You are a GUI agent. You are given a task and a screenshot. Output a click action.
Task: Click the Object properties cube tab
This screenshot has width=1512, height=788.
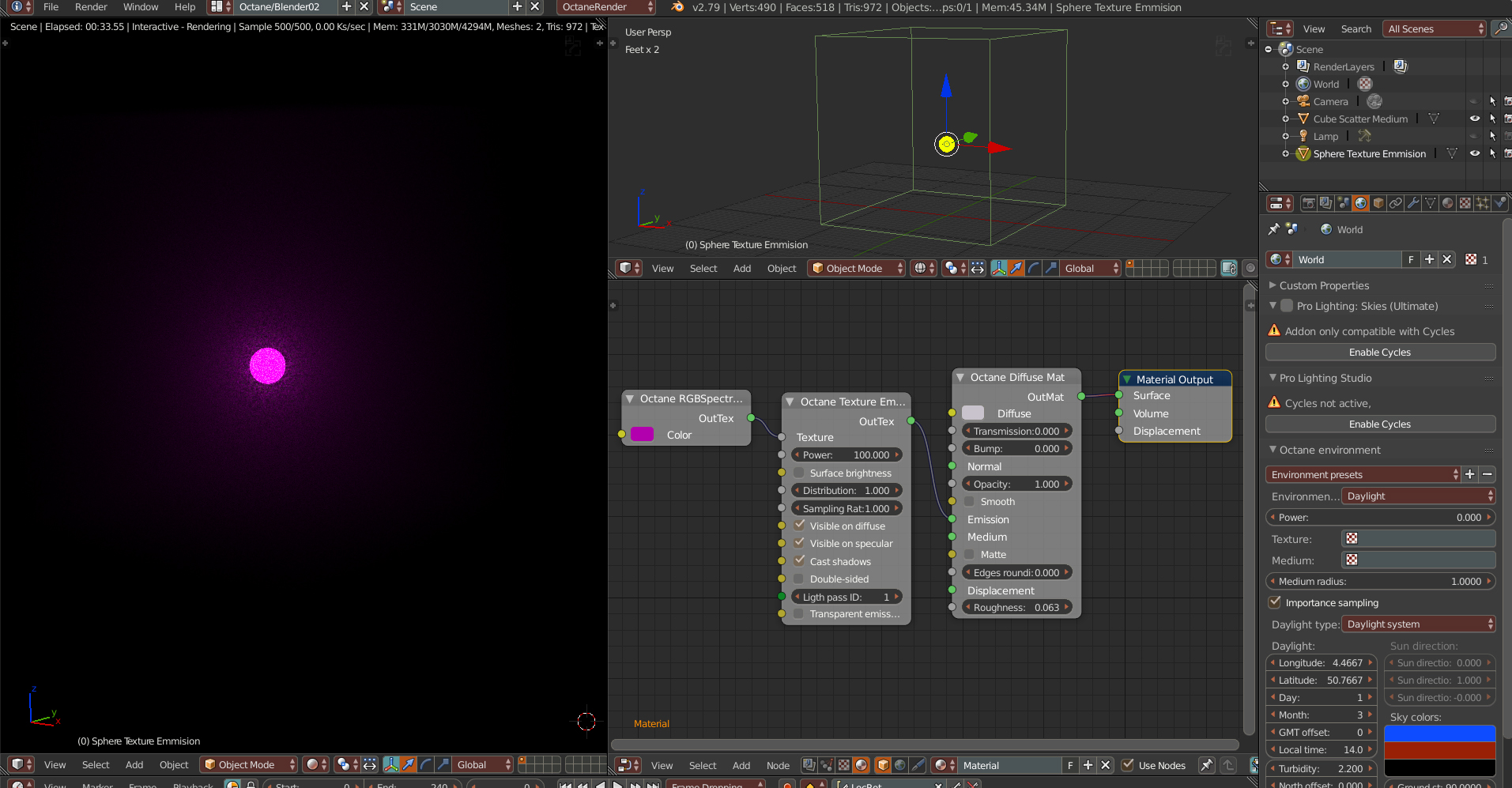1378,203
